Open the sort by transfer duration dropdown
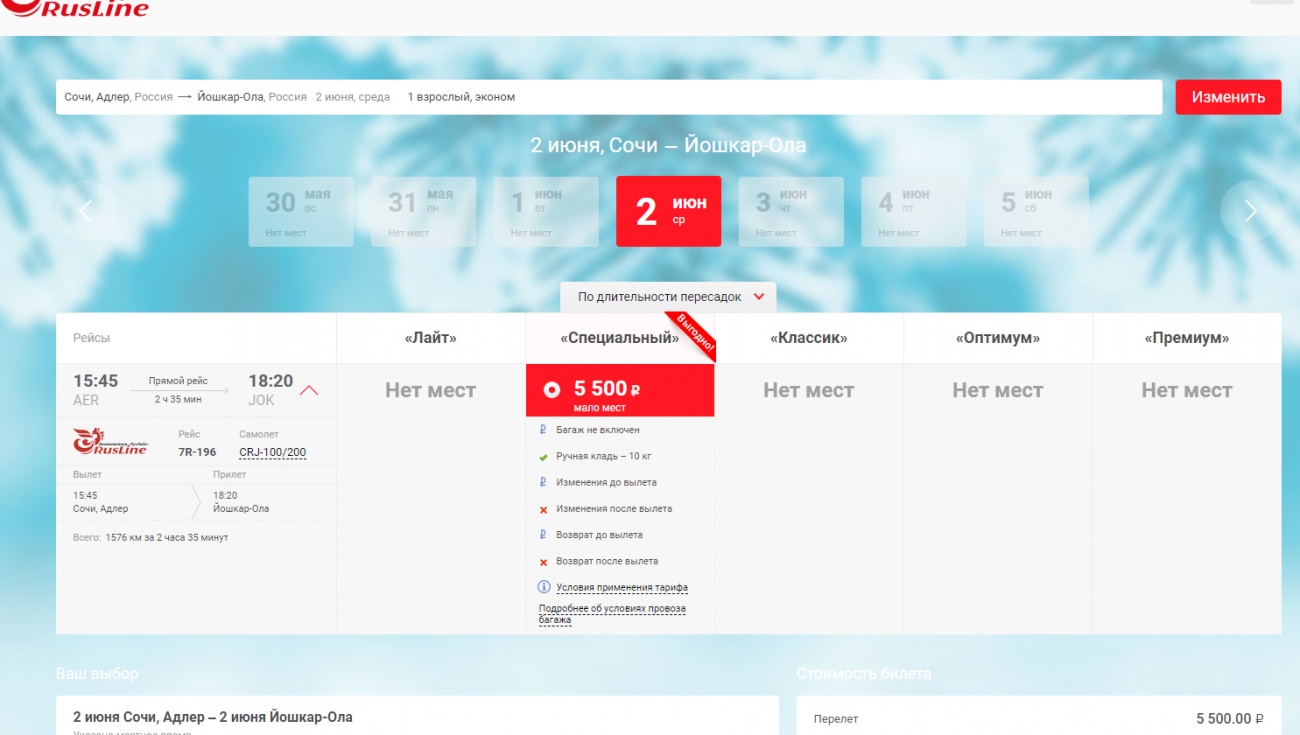 [x=668, y=297]
